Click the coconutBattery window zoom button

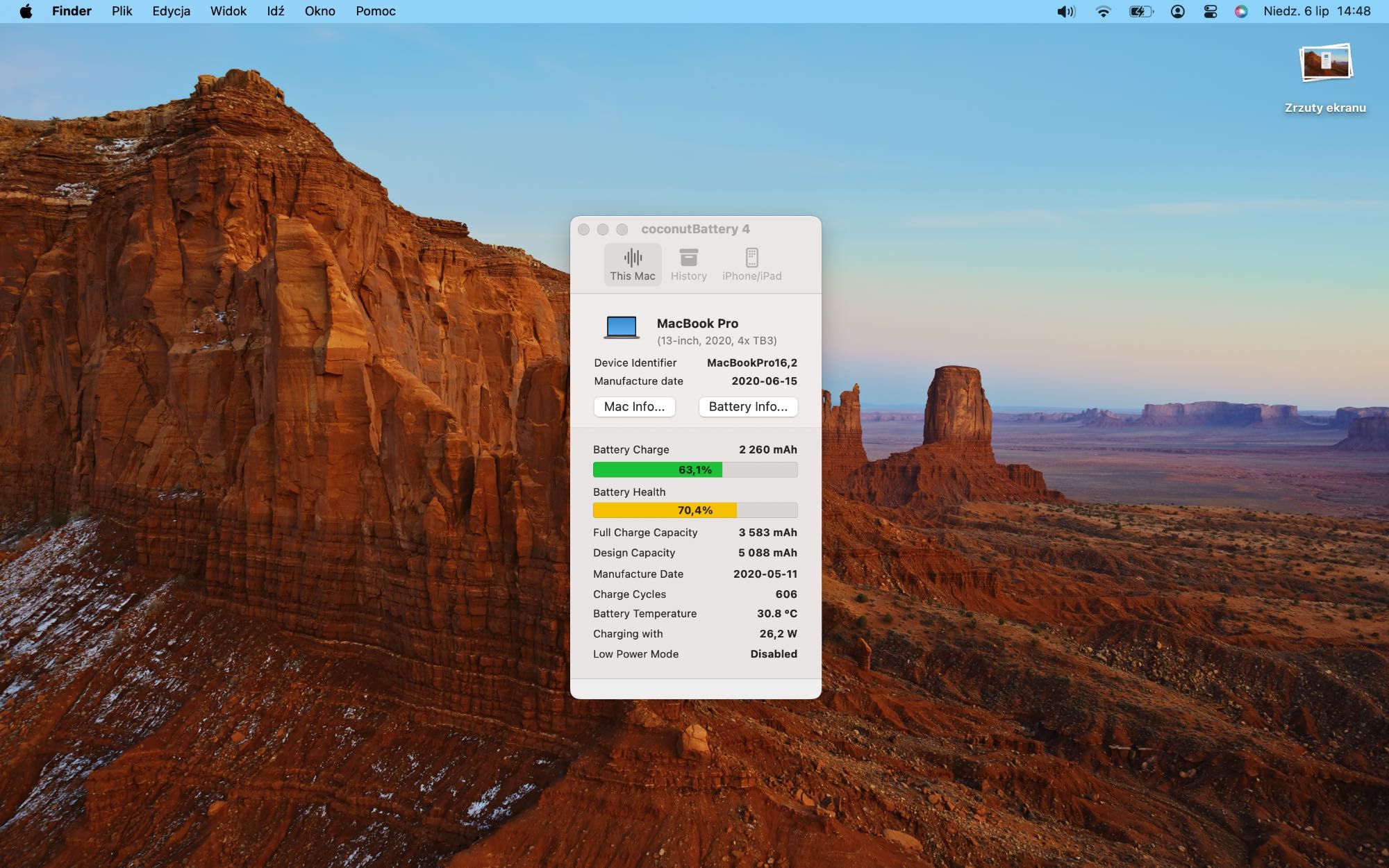point(622,229)
